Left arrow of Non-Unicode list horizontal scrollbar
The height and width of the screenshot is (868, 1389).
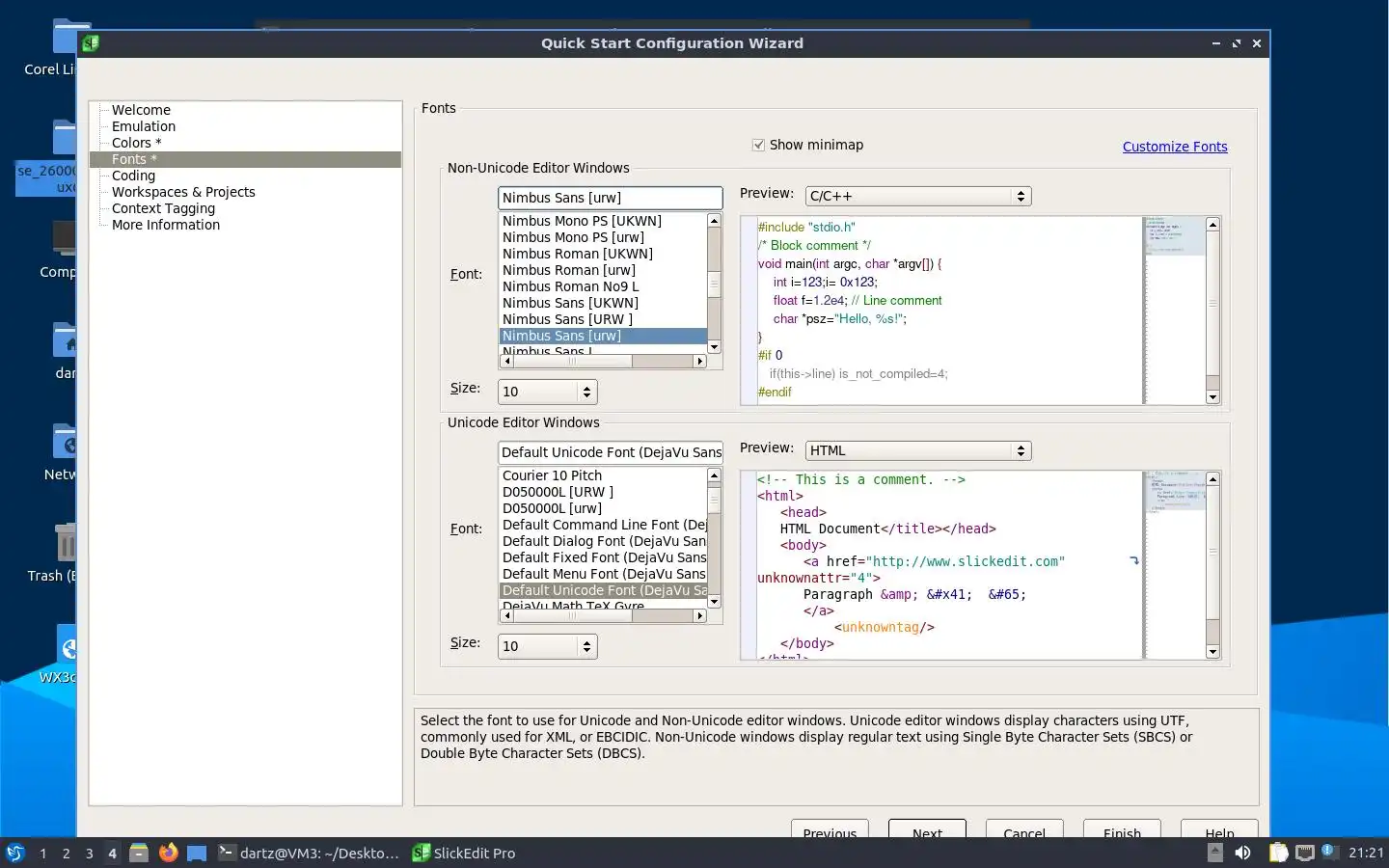(506, 361)
